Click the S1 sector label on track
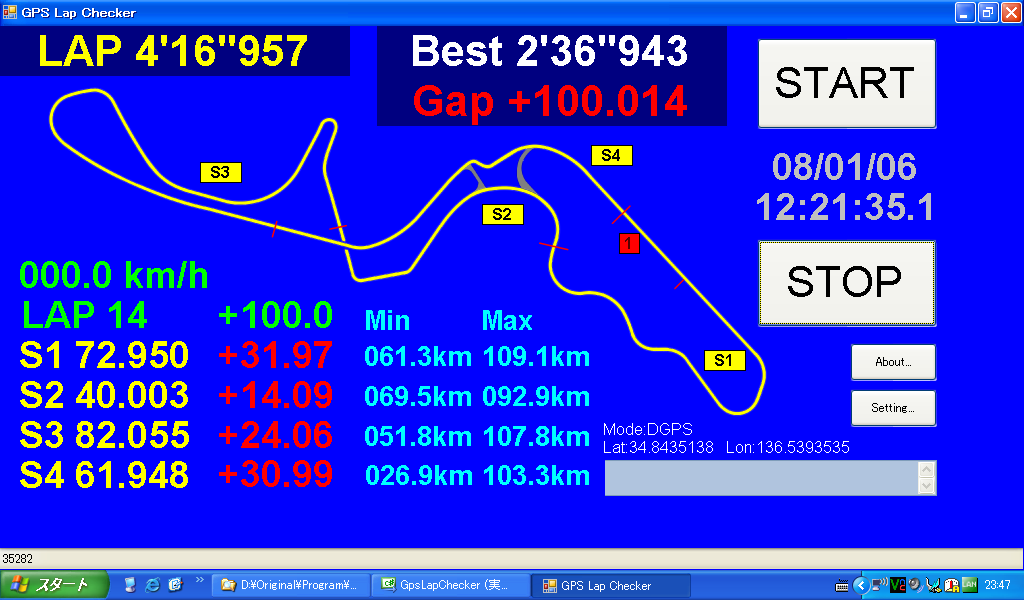 (x=724, y=360)
